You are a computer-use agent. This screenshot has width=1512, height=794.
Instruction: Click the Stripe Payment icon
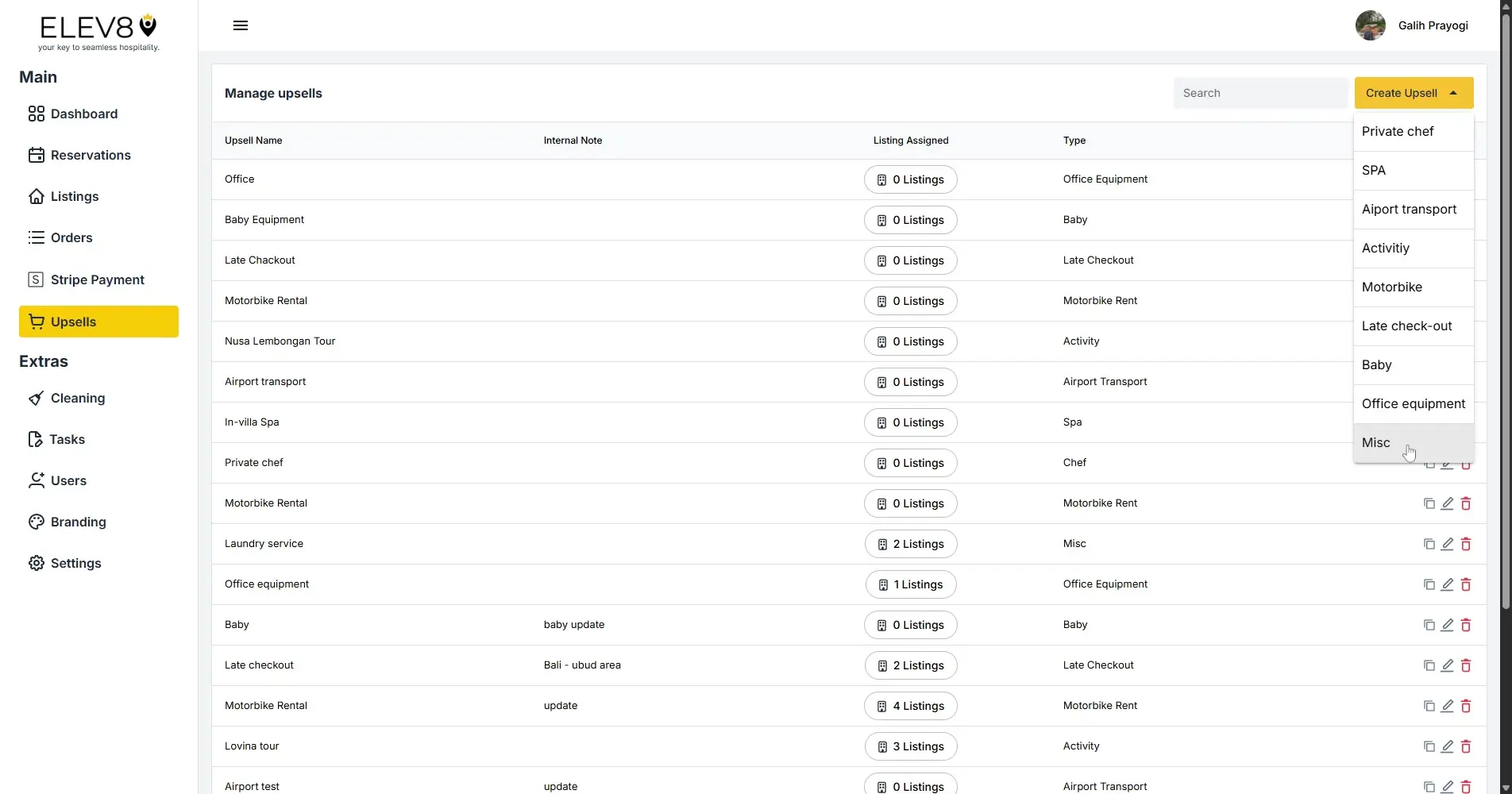click(x=35, y=279)
